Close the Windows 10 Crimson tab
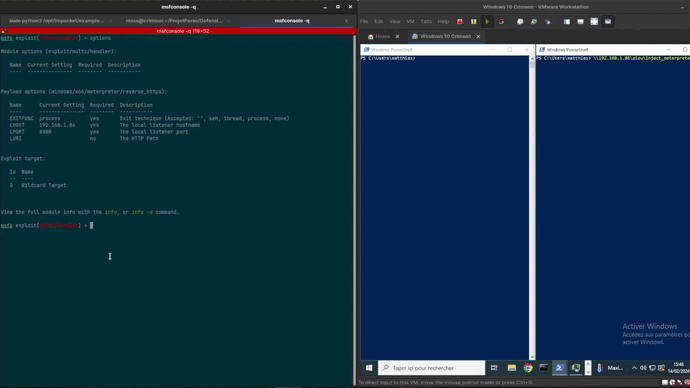 pyautogui.click(x=478, y=37)
